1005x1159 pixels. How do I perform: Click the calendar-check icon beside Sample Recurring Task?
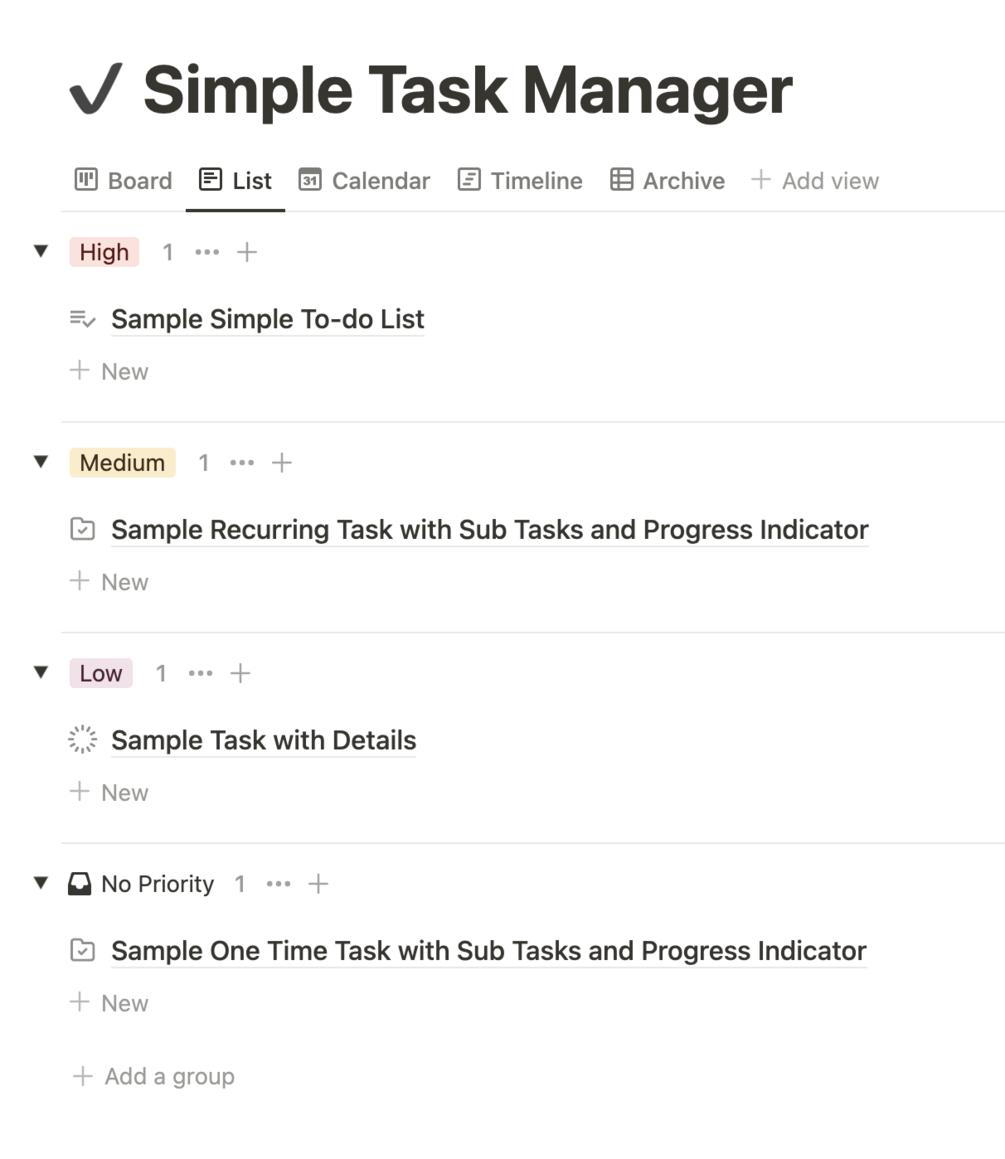[x=82, y=530]
